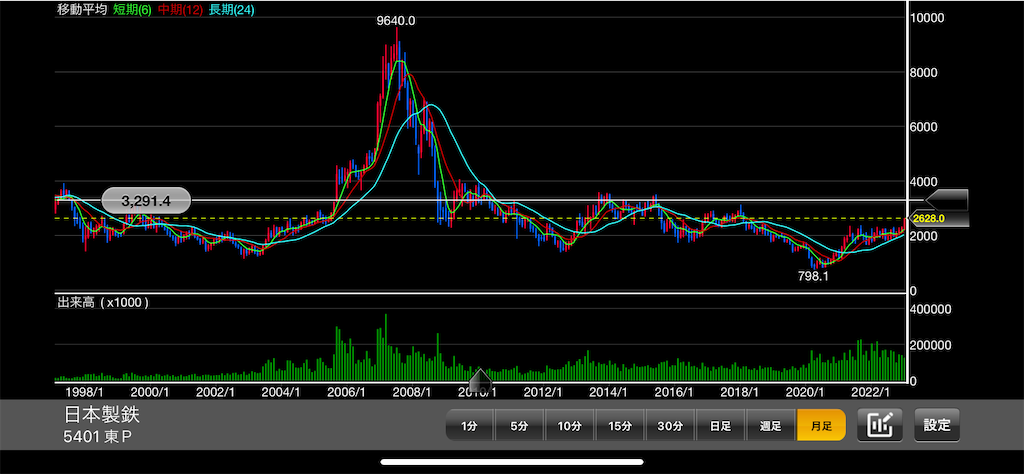Switch chart to 週足 weekly candles
The image size is (1024, 474).
(771, 426)
